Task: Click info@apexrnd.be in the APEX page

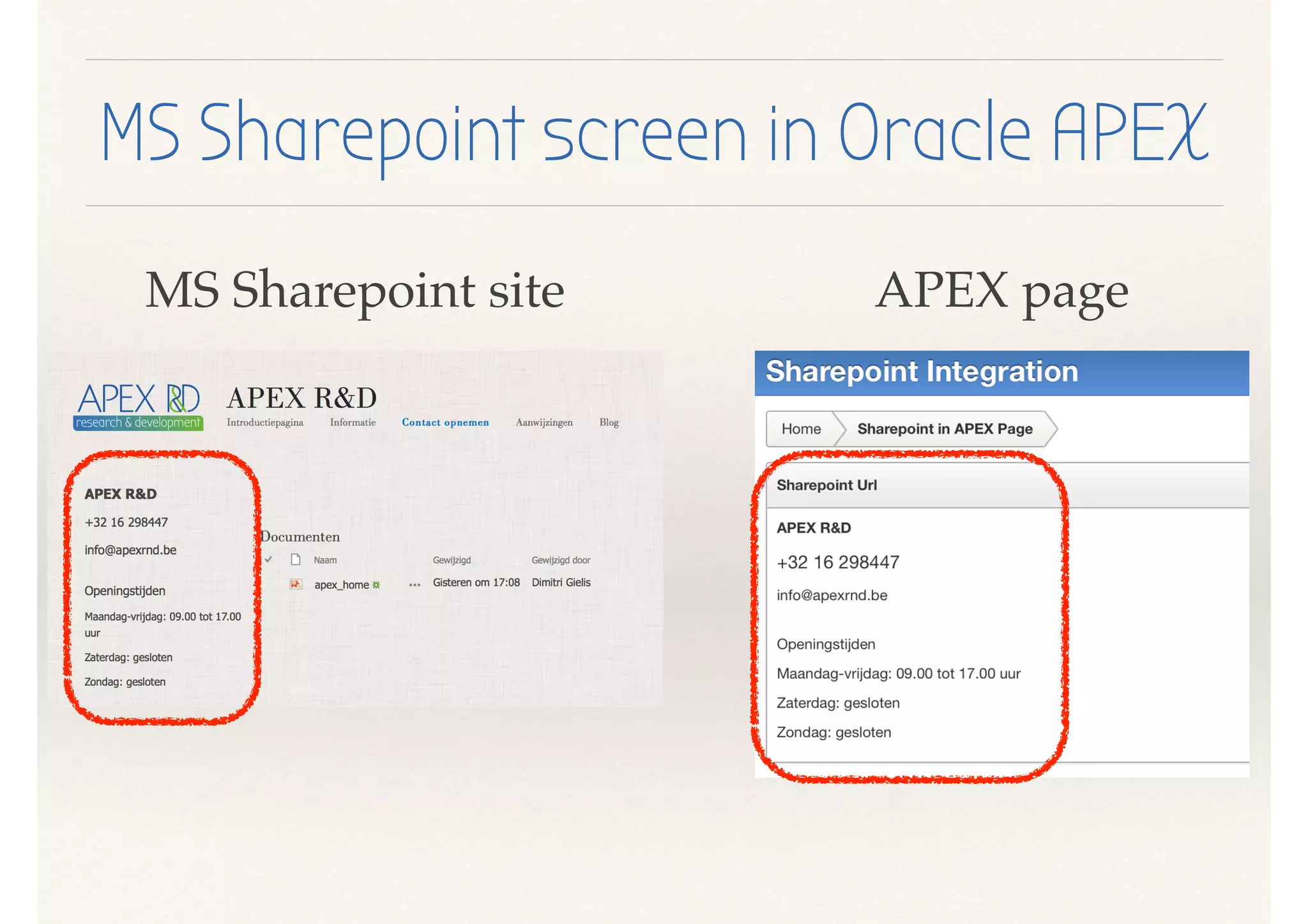Action: tap(832, 595)
